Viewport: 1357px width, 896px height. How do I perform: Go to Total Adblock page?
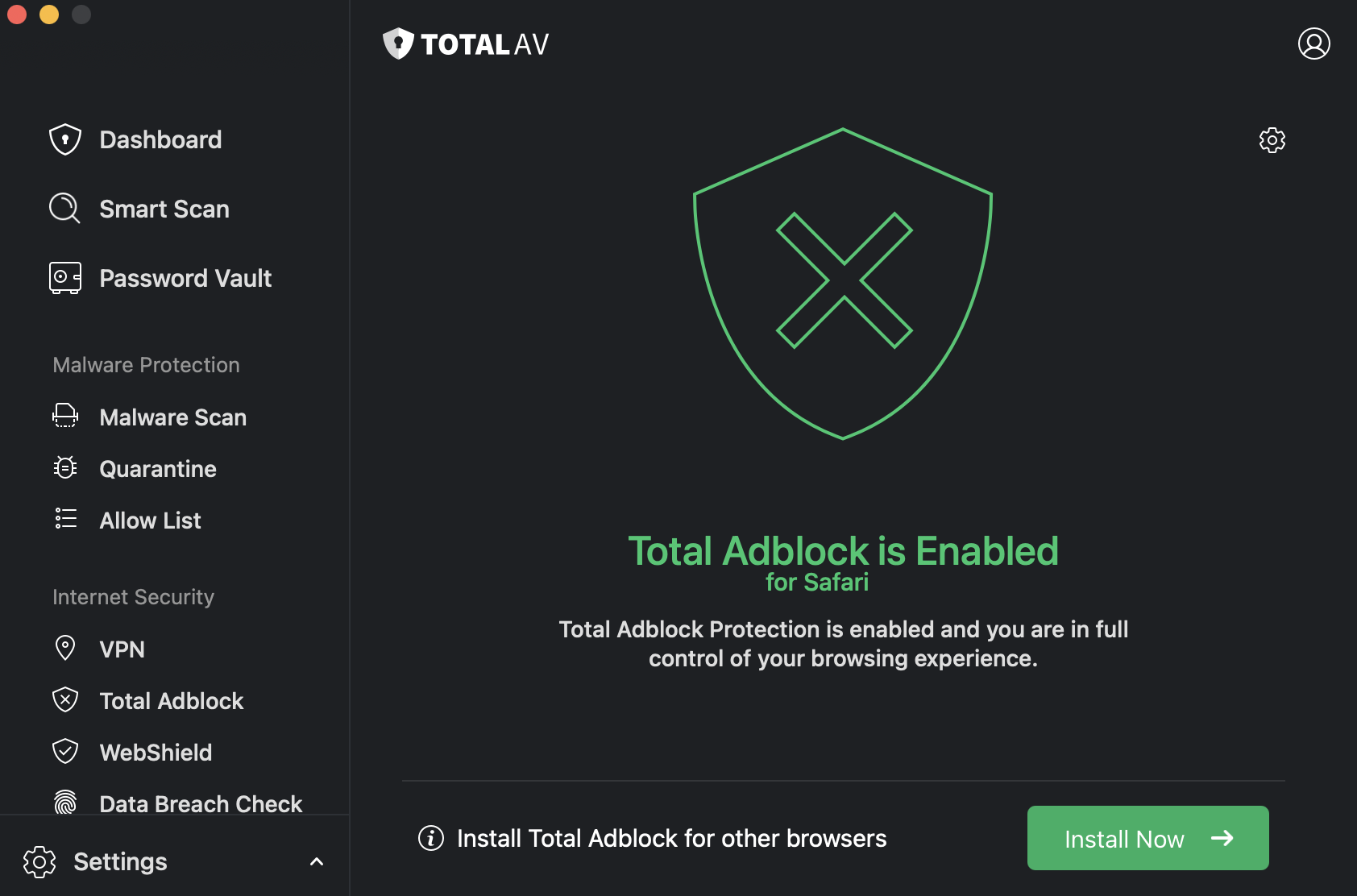pos(171,700)
